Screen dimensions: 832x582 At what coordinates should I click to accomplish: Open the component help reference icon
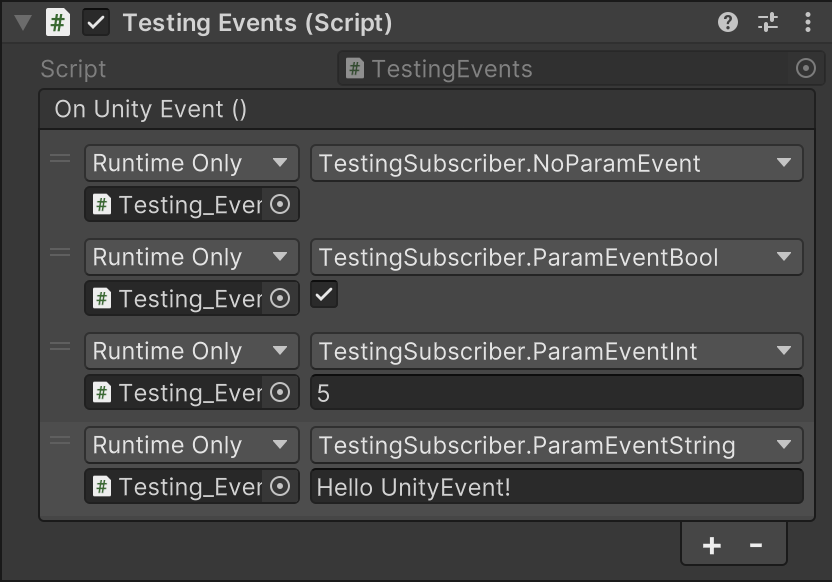coord(728,22)
